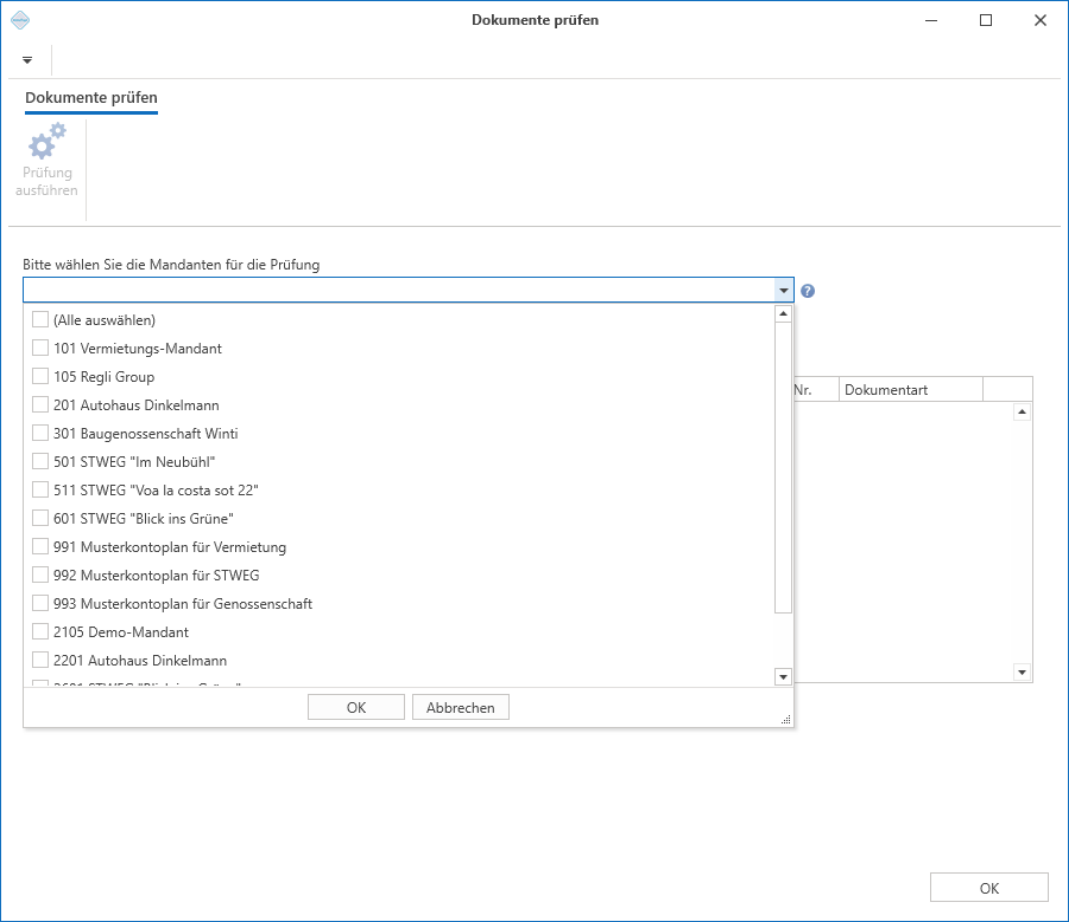
Task: Click the Prüfung ausführen gear icon
Action: pyautogui.click(x=47, y=140)
